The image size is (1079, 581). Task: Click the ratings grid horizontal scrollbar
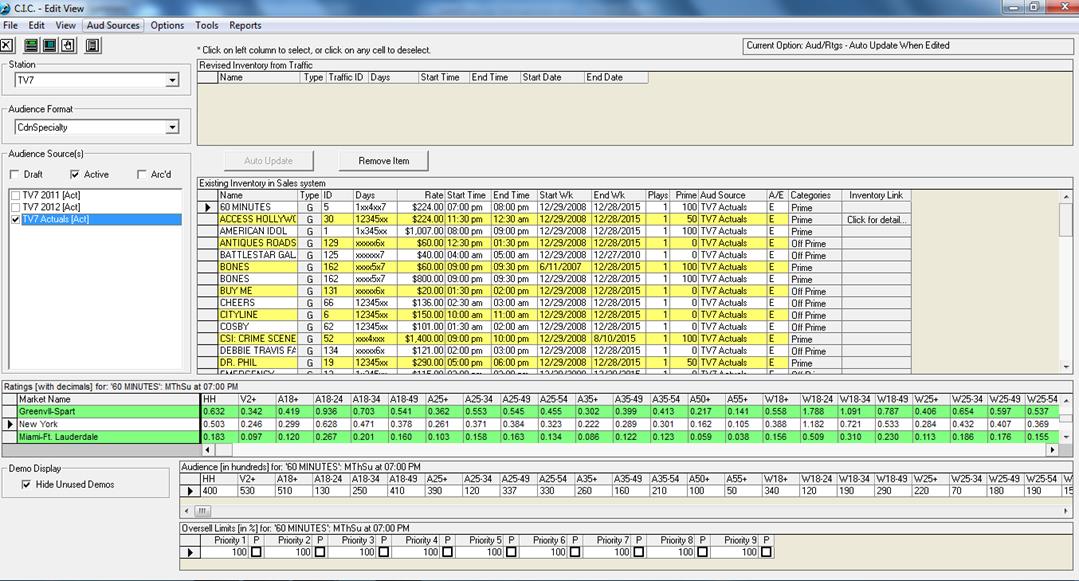click(x=620, y=451)
